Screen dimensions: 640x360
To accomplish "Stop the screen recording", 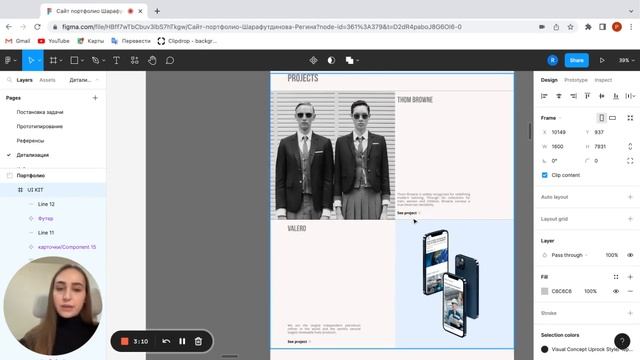I will 124,341.
